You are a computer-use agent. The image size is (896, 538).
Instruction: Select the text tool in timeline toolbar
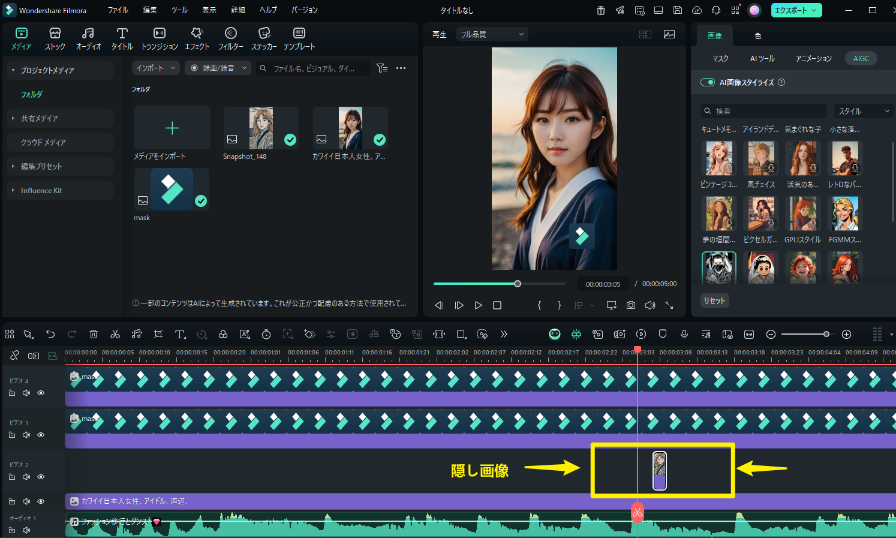click(x=180, y=334)
